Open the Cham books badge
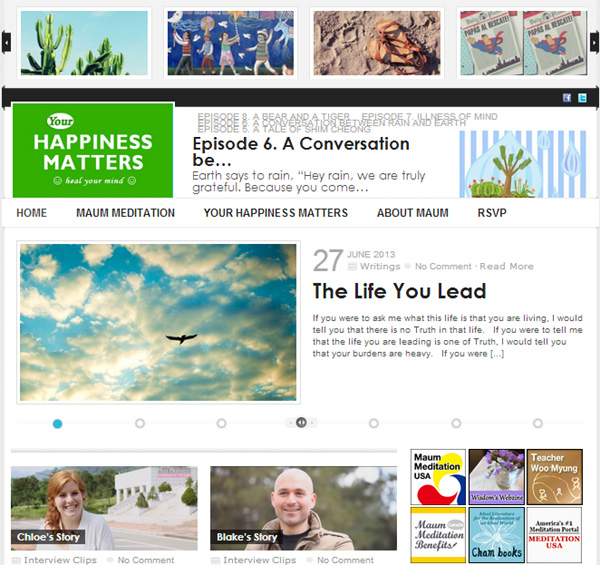Screen dimensions: 600x565 (497, 535)
